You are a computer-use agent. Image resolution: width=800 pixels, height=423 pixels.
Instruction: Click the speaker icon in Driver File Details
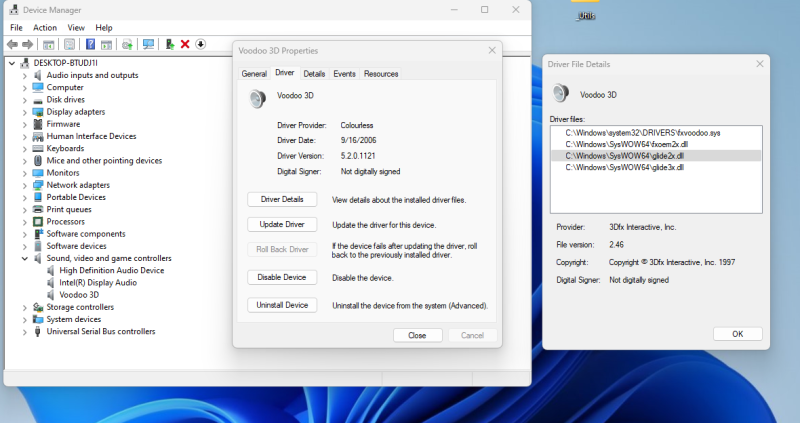click(x=560, y=93)
